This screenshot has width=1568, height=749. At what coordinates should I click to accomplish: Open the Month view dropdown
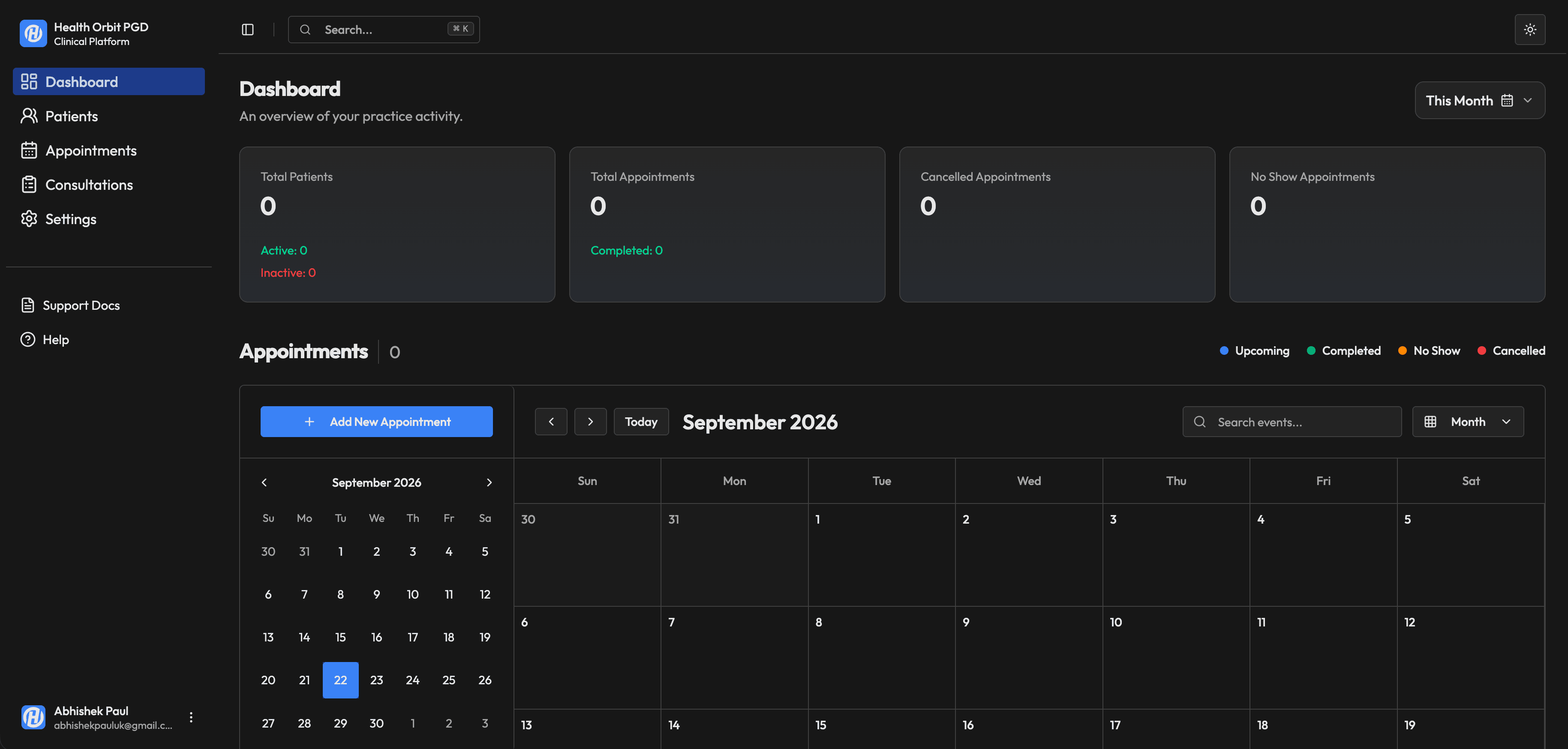1468,422
